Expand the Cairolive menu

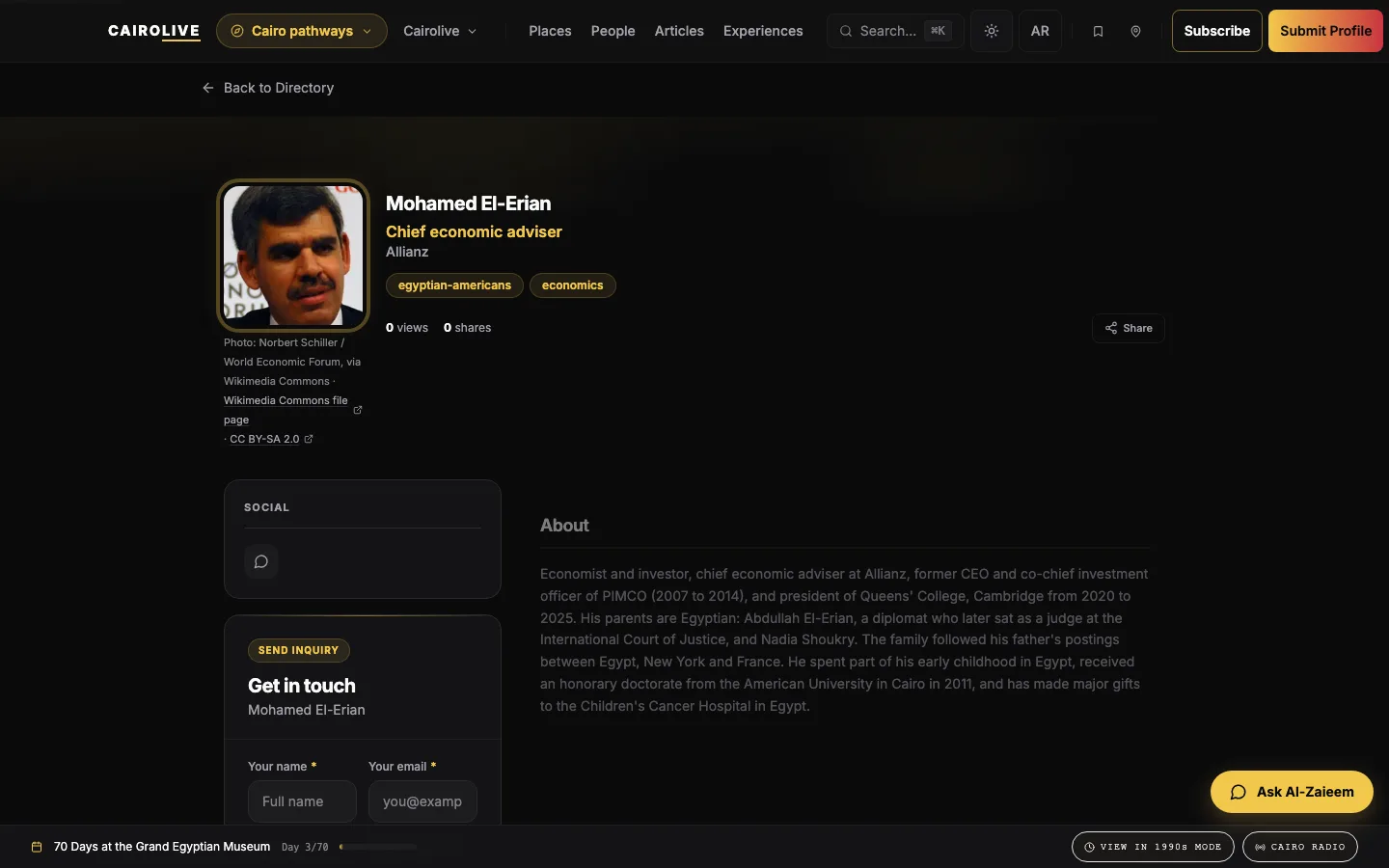click(x=440, y=31)
